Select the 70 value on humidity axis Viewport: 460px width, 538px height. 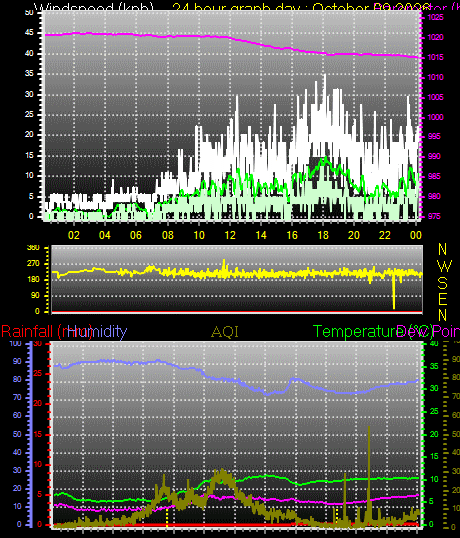coord(17,398)
